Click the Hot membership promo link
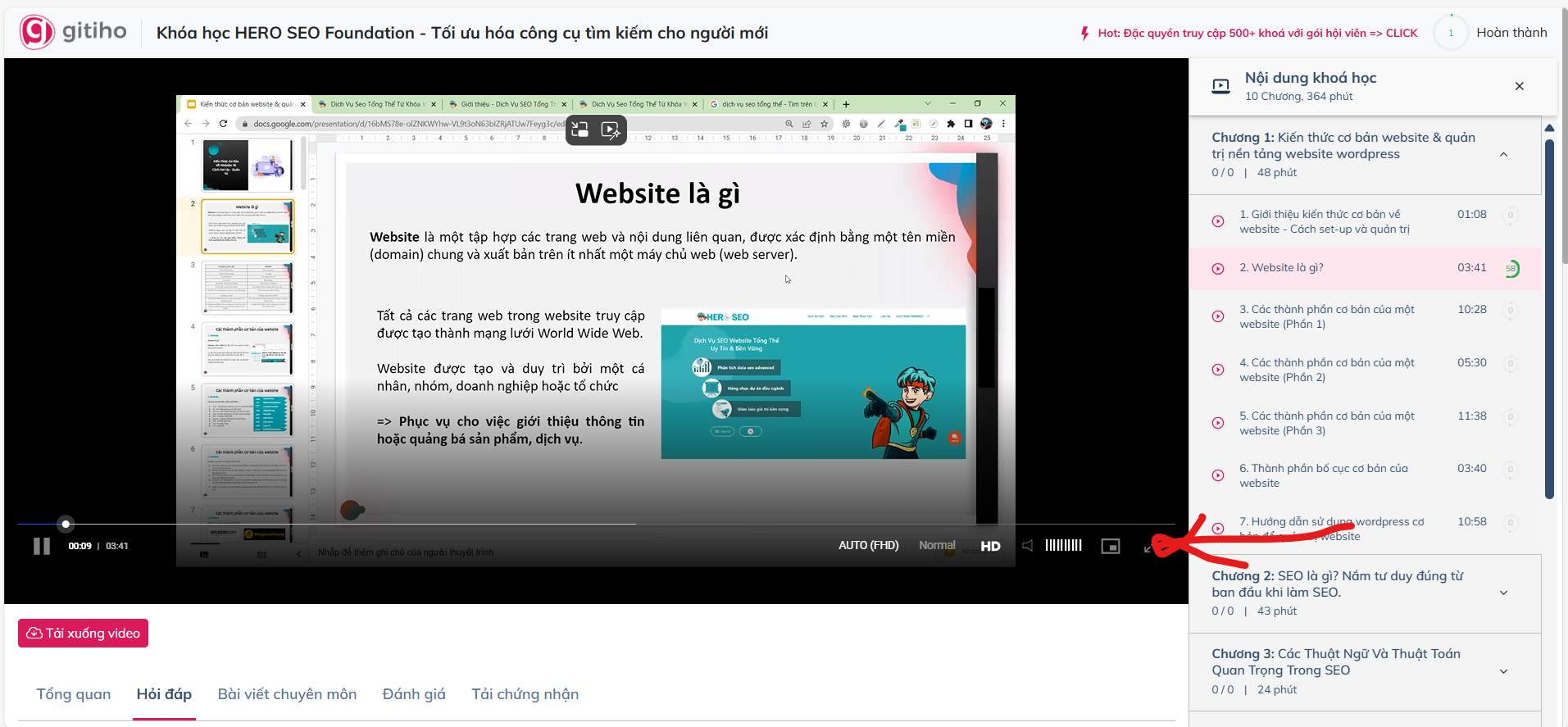1568x727 pixels. pyautogui.click(x=1257, y=34)
